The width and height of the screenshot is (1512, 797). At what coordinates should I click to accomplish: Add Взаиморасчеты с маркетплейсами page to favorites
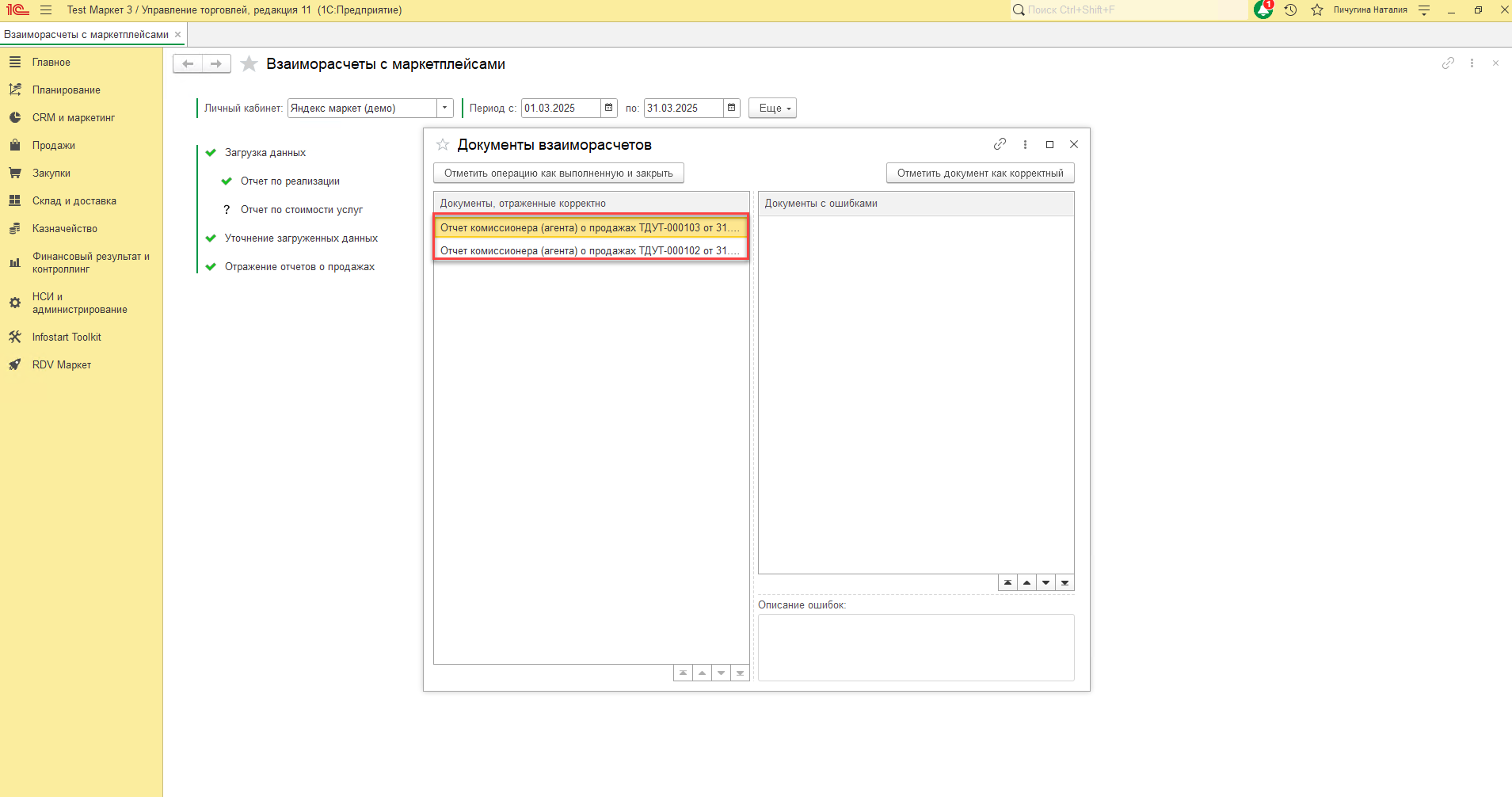click(249, 64)
